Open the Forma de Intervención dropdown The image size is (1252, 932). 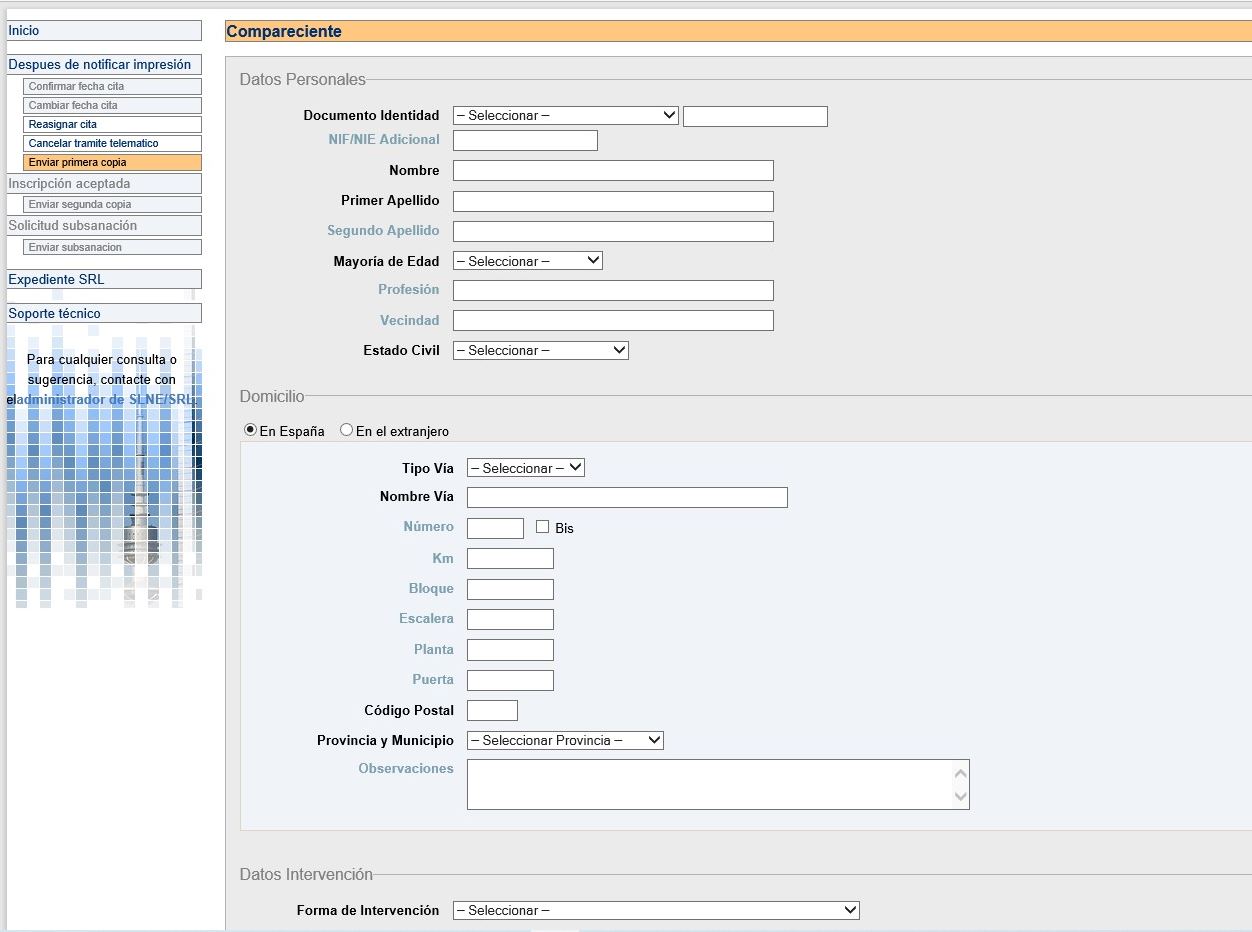(655, 911)
